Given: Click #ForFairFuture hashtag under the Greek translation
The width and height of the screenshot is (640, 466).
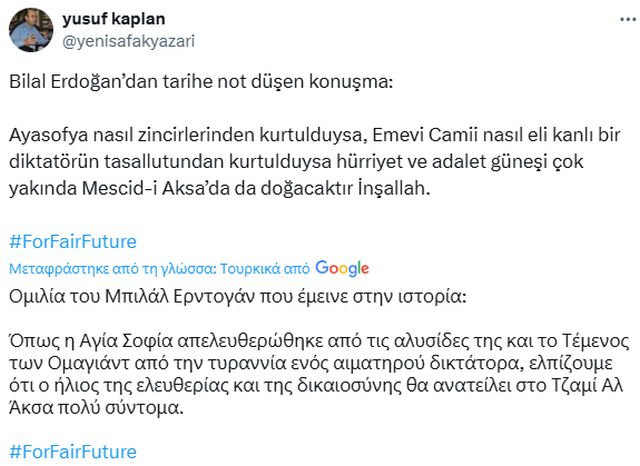Looking at the screenshot, I should tap(71, 451).
